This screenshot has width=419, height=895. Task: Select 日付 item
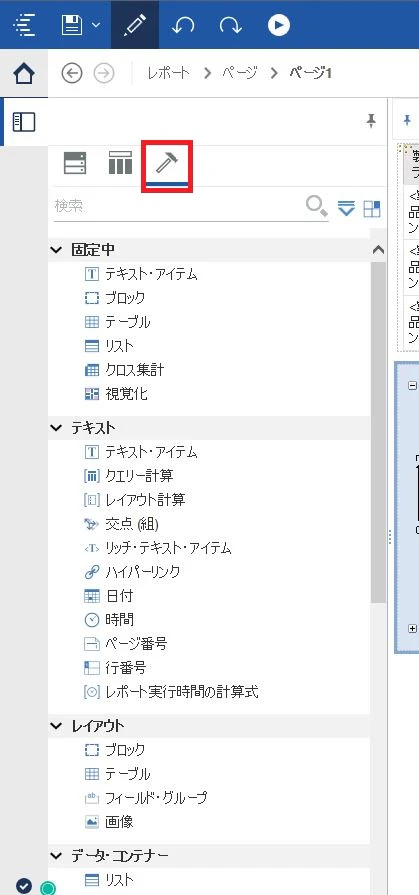tap(108, 596)
